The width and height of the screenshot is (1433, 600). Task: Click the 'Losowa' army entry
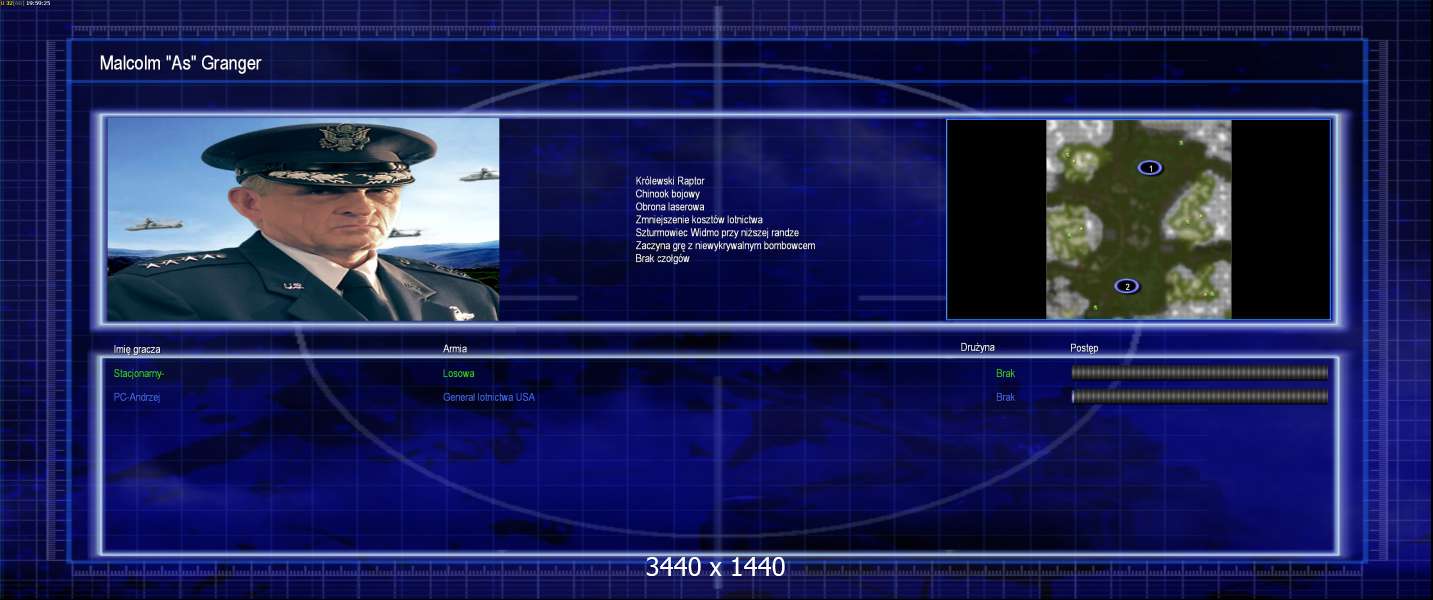(459, 374)
